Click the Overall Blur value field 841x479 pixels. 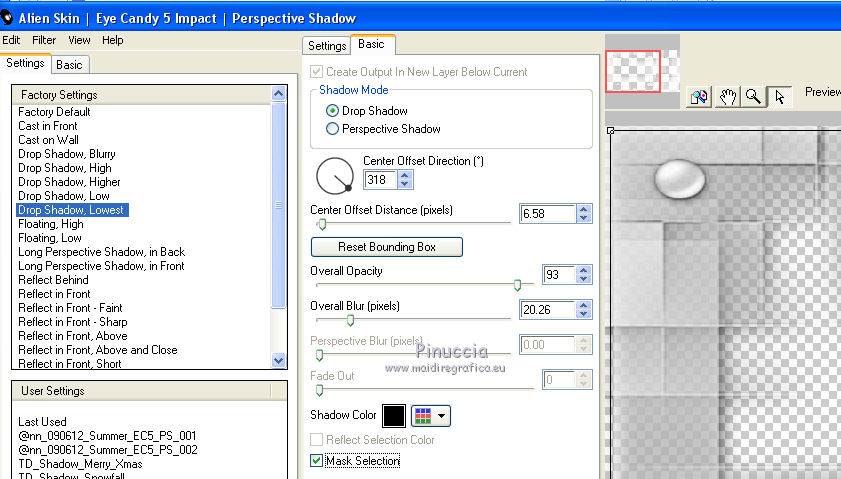[547, 309]
